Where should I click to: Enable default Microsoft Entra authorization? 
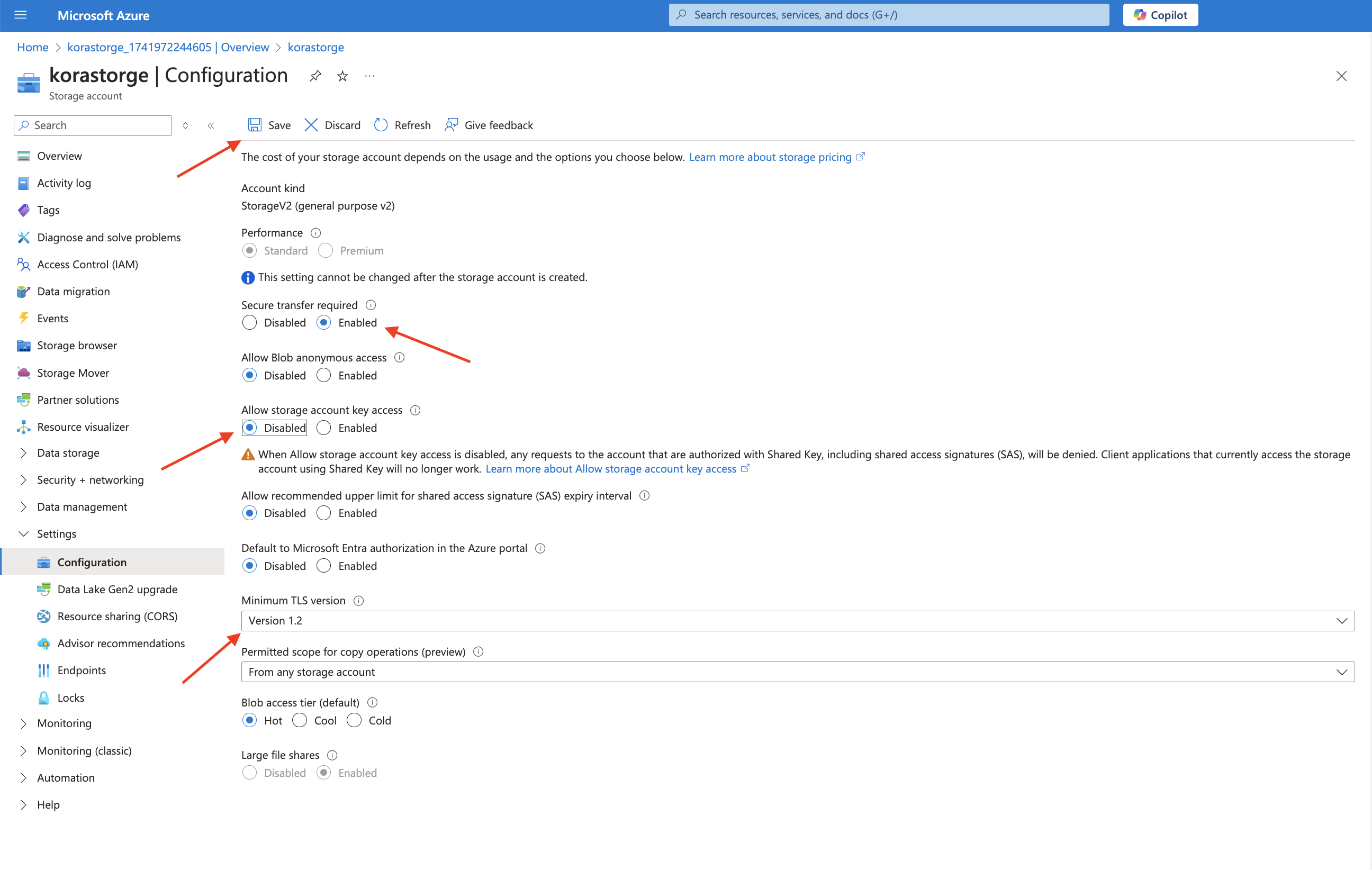click(323, 566)
